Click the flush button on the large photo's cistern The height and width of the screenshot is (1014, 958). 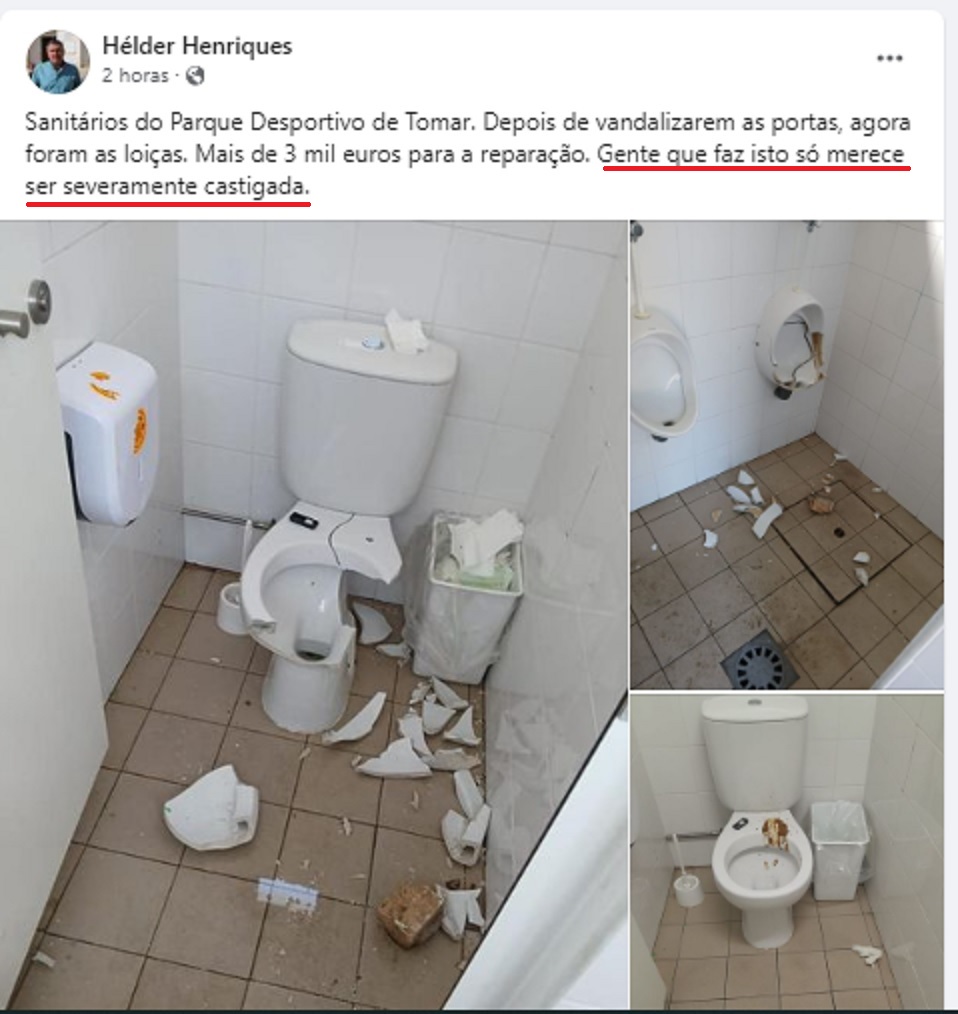(x=373, y=343)
